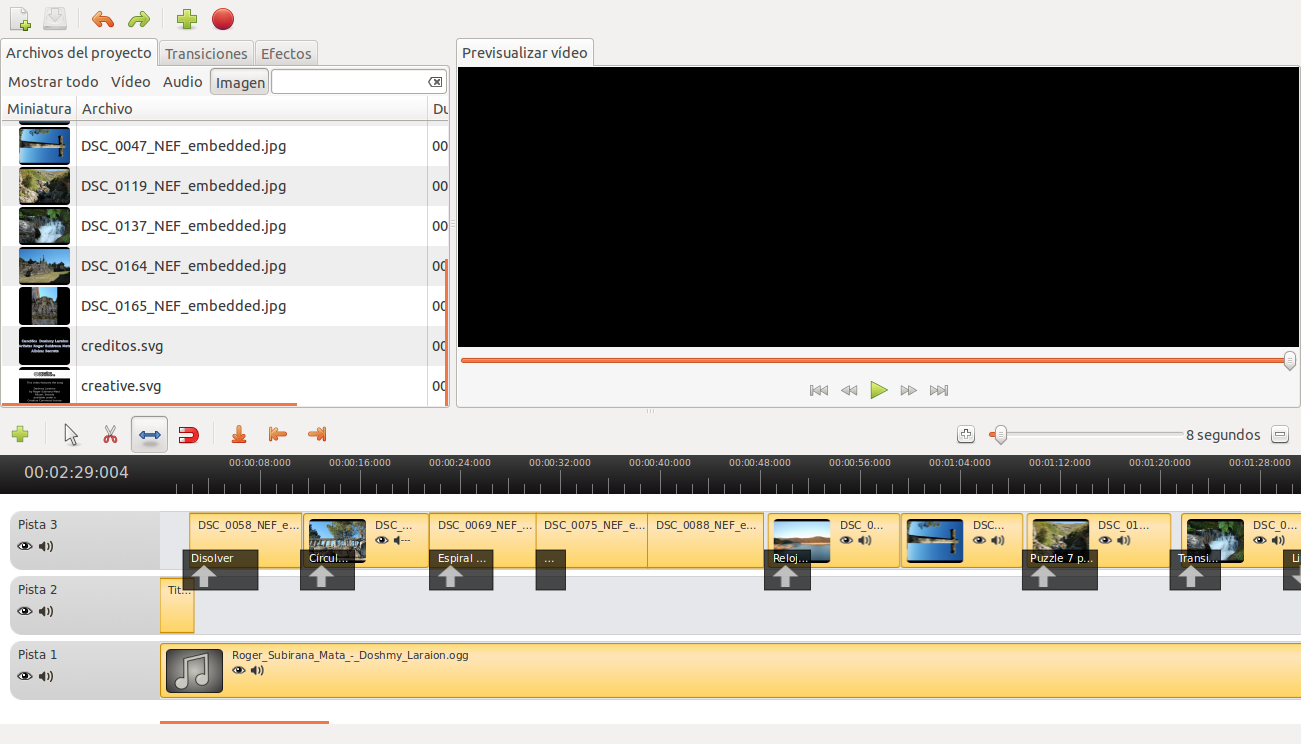Open Export with the red record icon
The height and width of the screenshot is (744, 1301).
222,18
